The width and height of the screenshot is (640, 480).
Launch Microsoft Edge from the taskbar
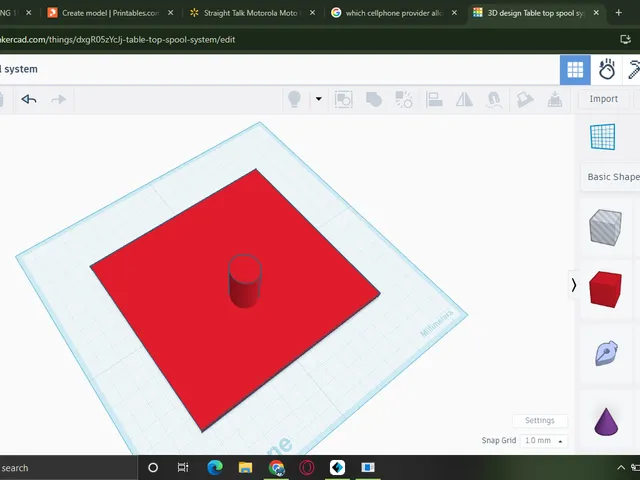215,468
